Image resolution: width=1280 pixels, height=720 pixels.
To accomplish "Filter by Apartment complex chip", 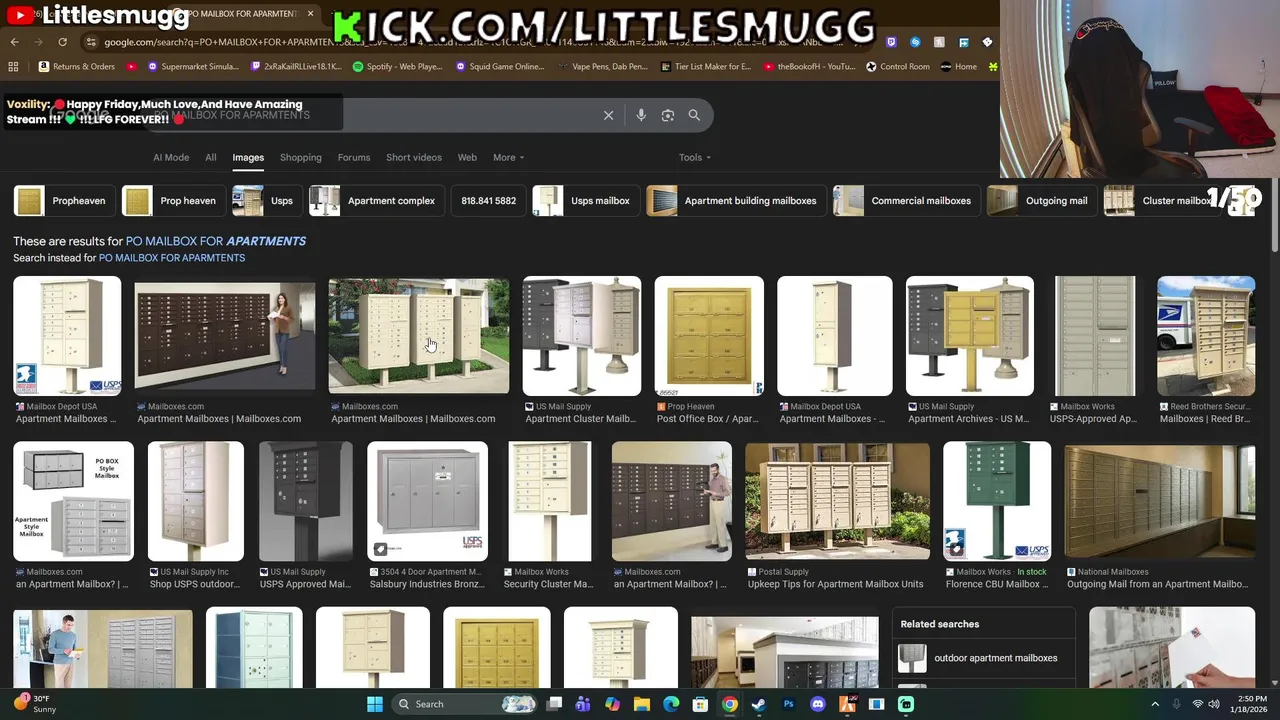I will (376, 201).
